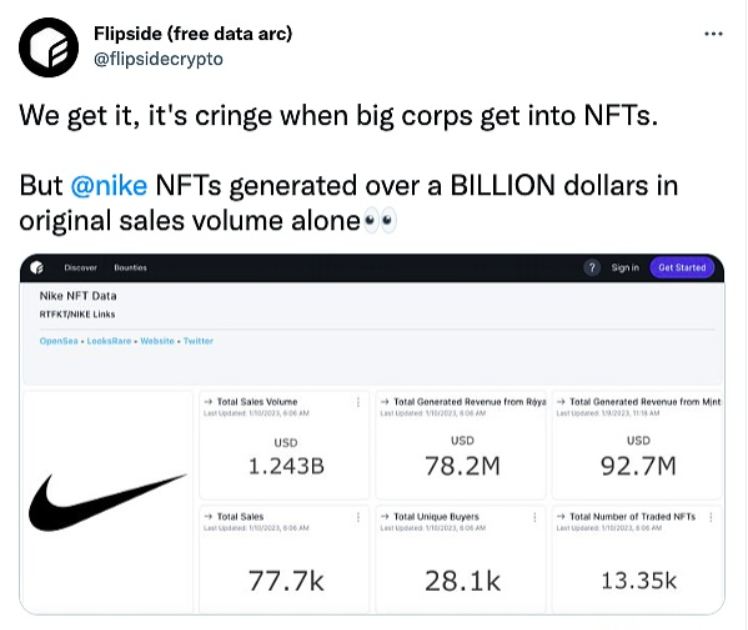Open the tweet's three-dot more options menu

tap(713, 33)
